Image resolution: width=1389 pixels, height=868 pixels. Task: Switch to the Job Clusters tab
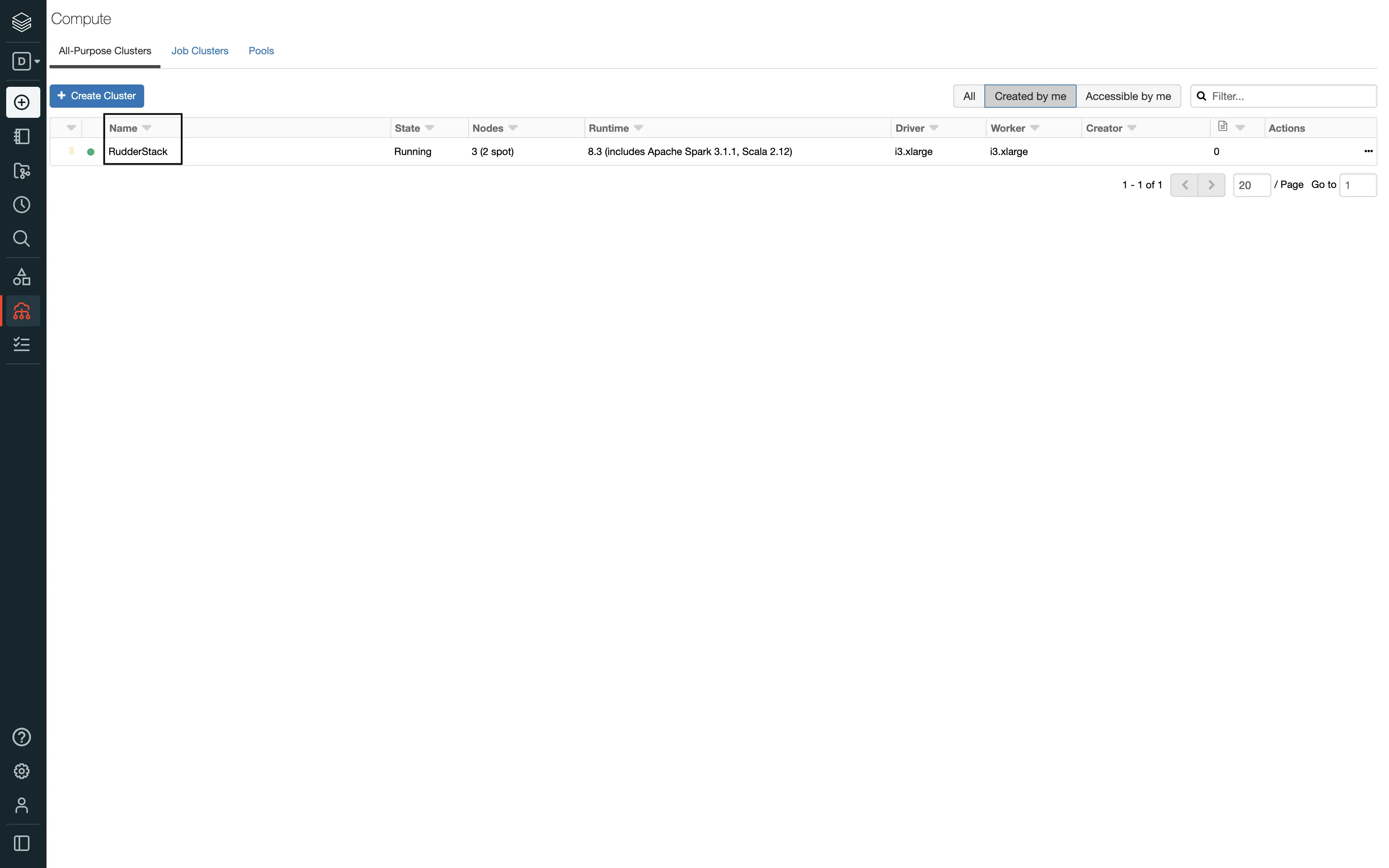coord(199,51)
